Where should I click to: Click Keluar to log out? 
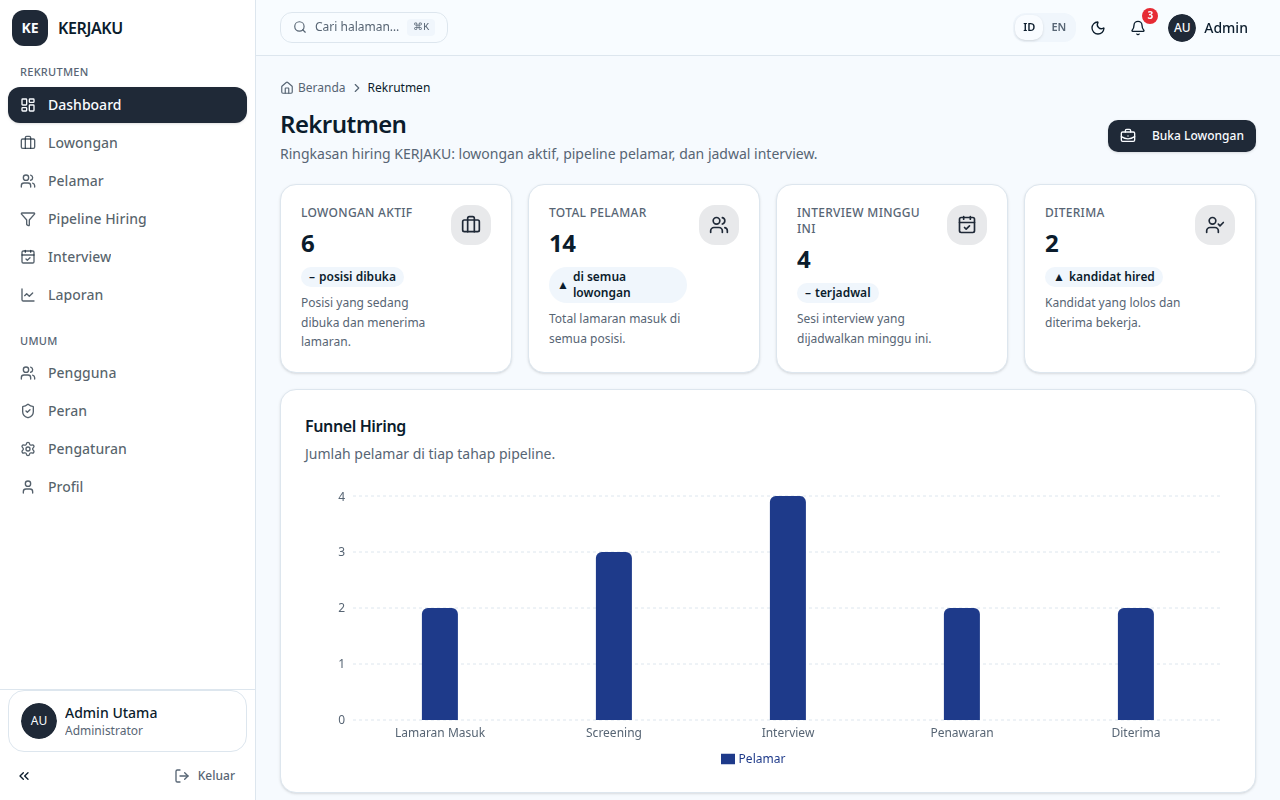coord(205,776)
